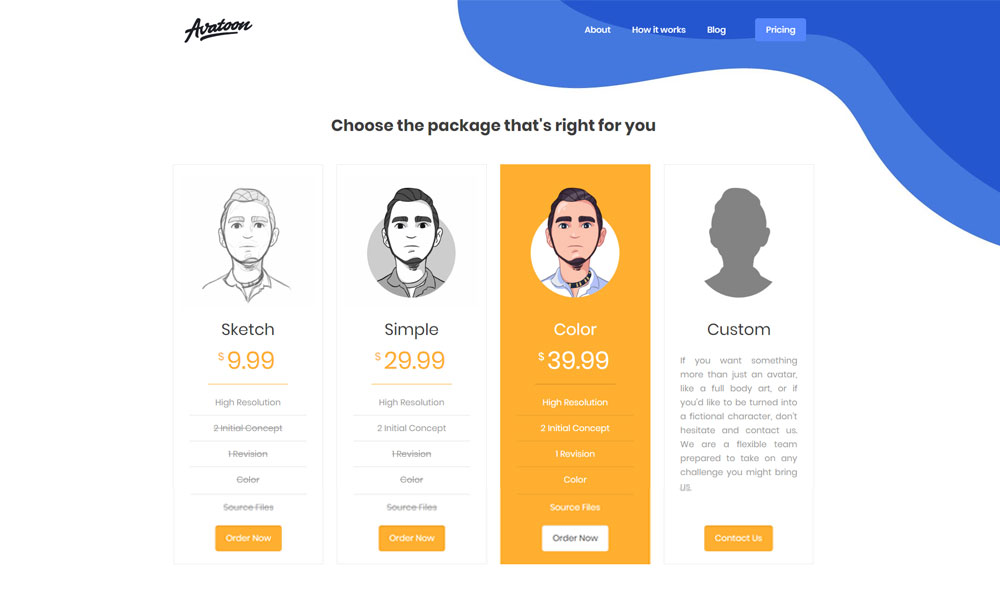Viewport: 1000px width, 600px height.
Task: Click the $9.99 Sketch price
Action: [247, 360]
